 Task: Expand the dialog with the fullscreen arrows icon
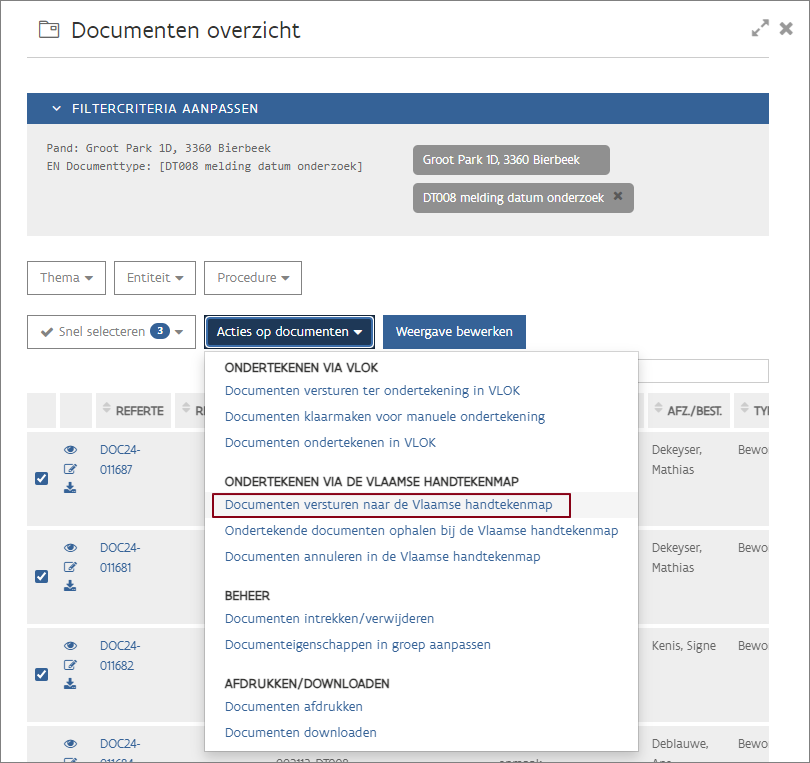(x=760, y=29)
